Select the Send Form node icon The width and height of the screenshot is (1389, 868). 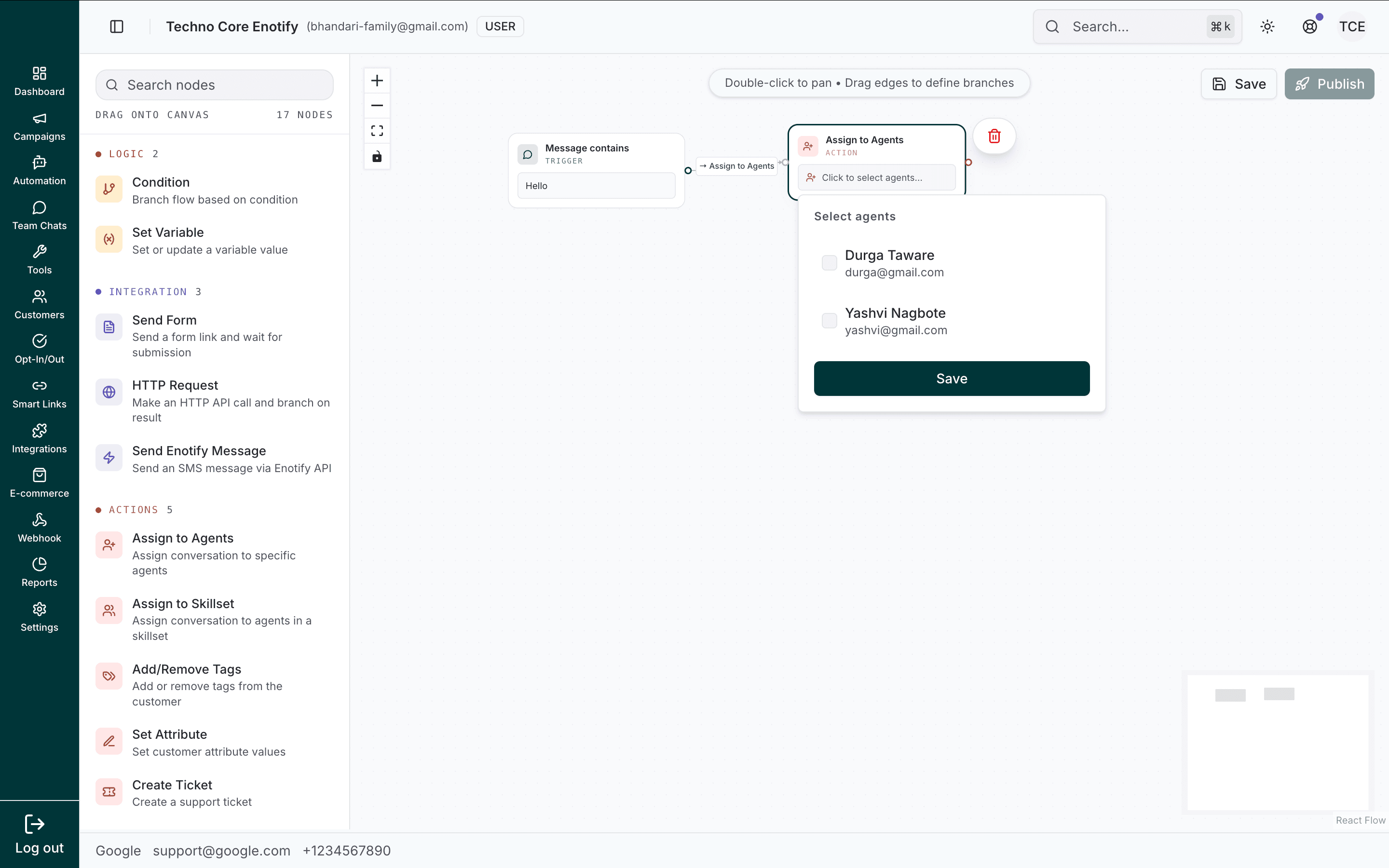[109, 327]
